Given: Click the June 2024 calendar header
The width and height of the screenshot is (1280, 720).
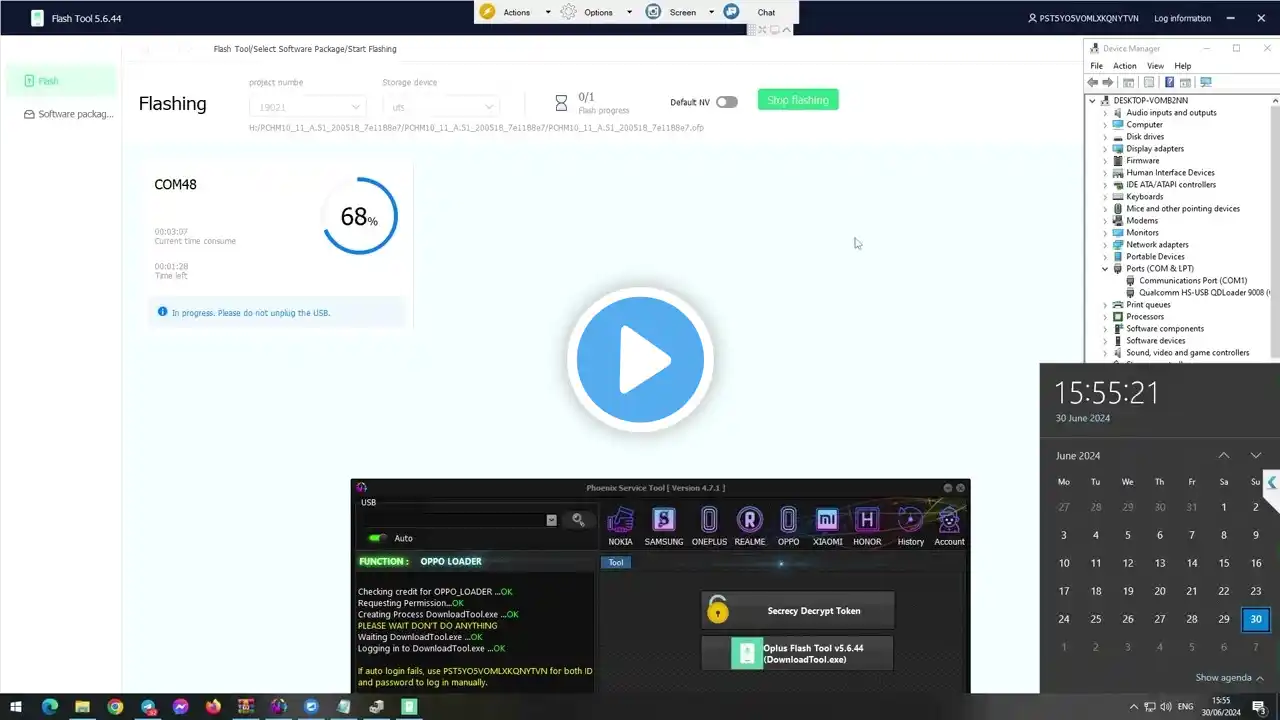Looking at the screenshot, I should click(1078, 456).
